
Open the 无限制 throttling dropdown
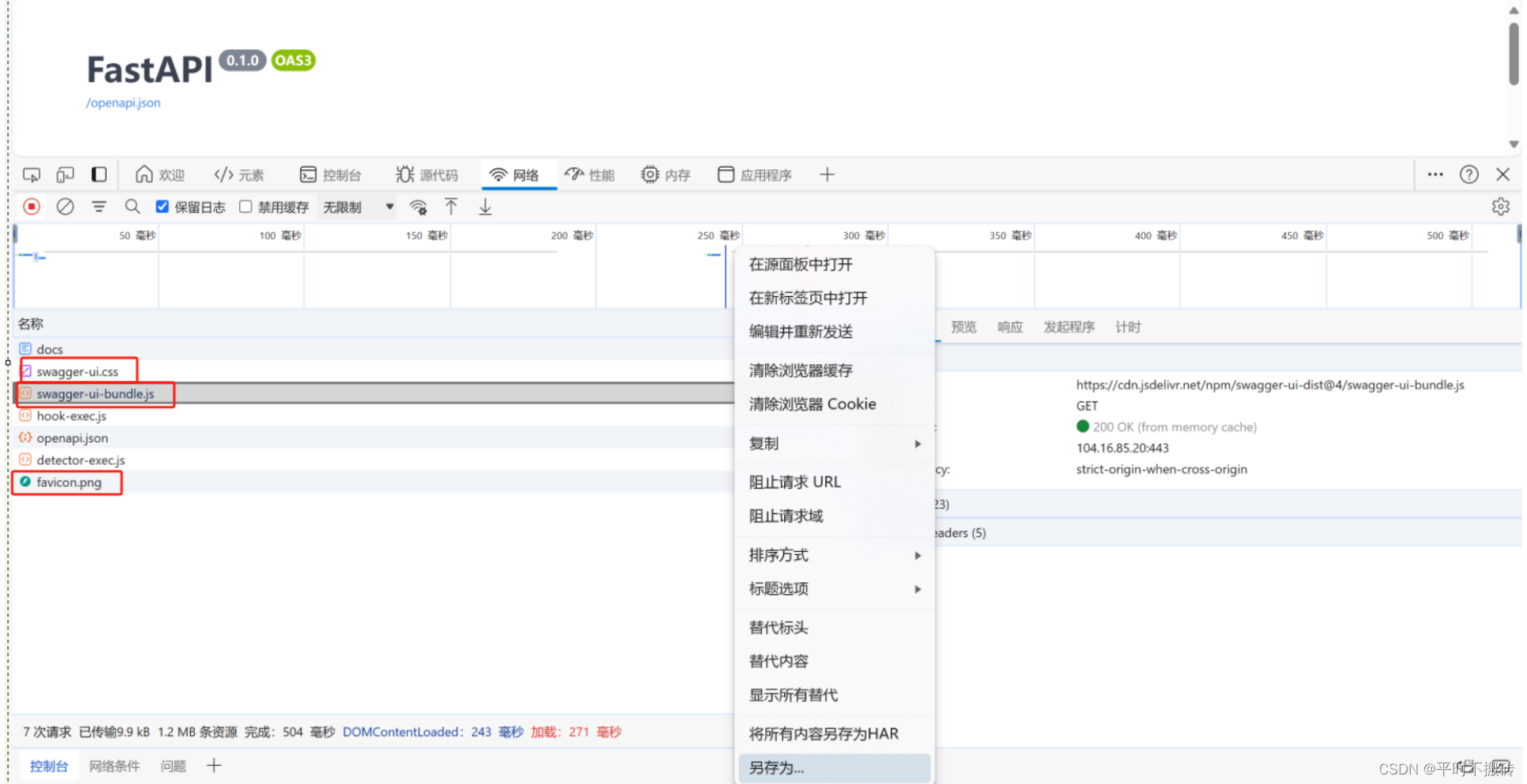[x=356, y=207]
